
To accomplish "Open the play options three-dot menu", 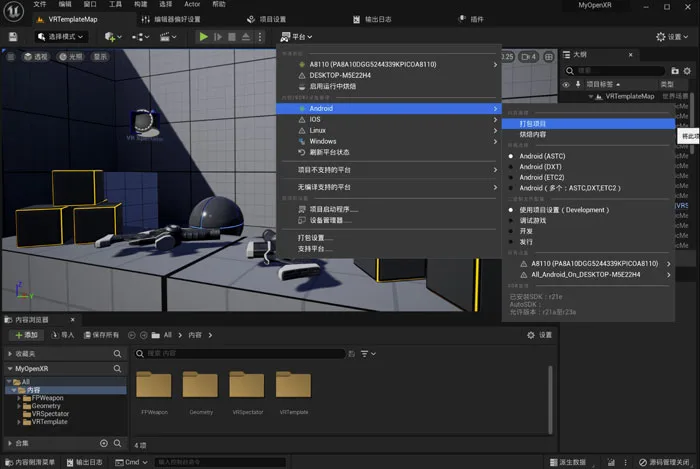I will click(260, 37).
